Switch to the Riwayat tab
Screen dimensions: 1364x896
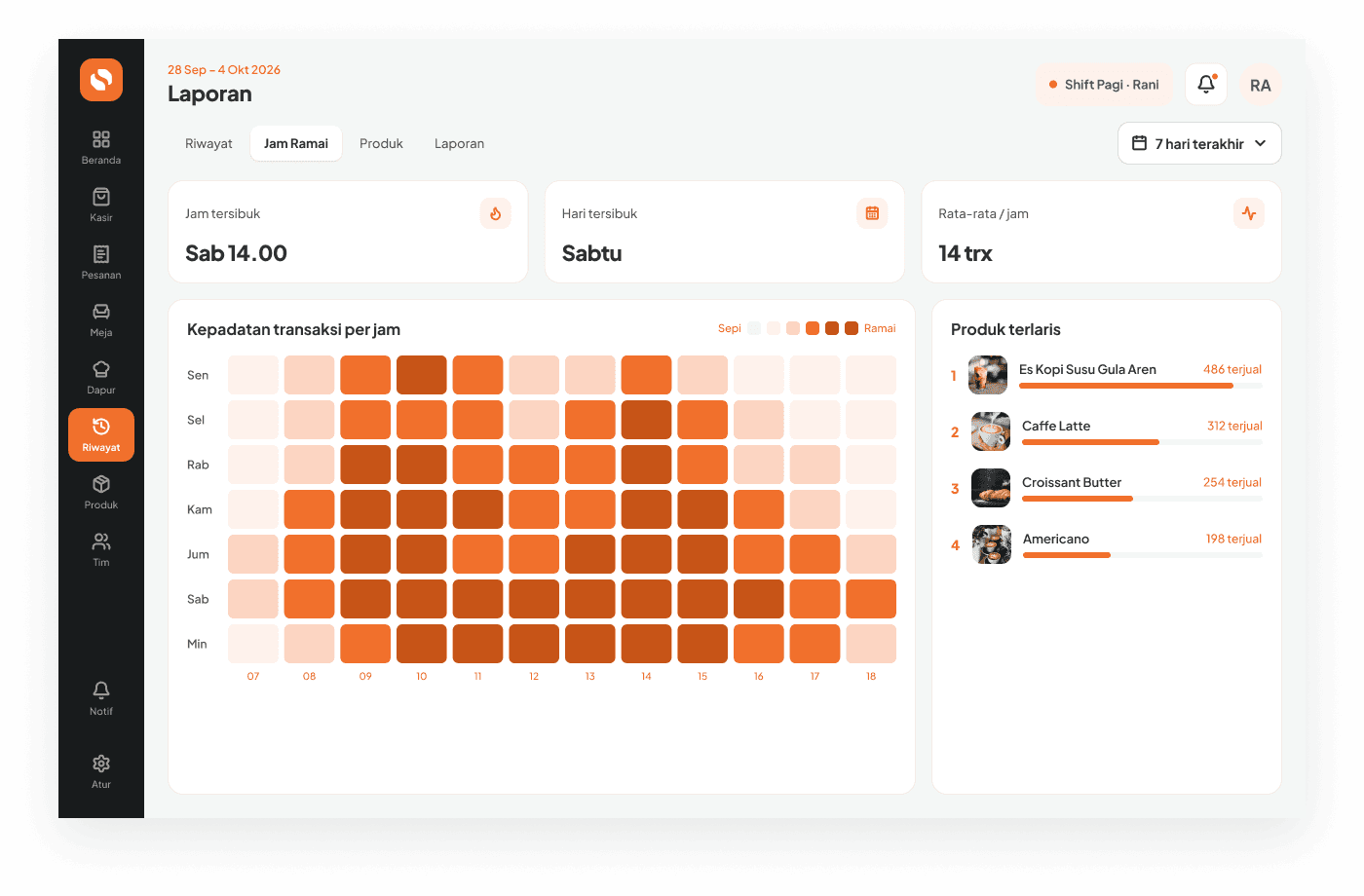208,143
